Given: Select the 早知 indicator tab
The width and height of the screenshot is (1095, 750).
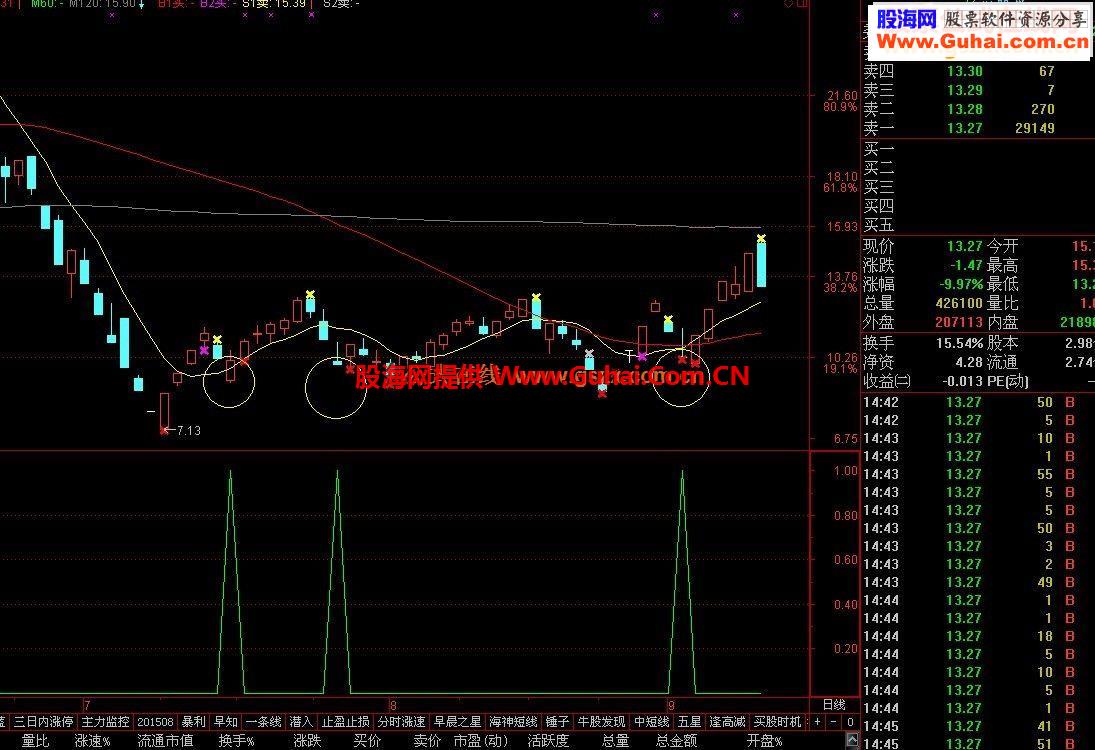Looking at the screenshot, I should (x=226, y=721).
